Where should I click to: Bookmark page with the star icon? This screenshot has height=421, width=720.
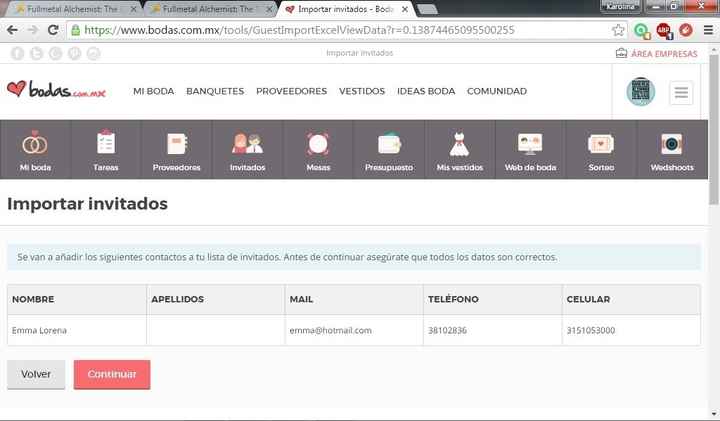618,30
